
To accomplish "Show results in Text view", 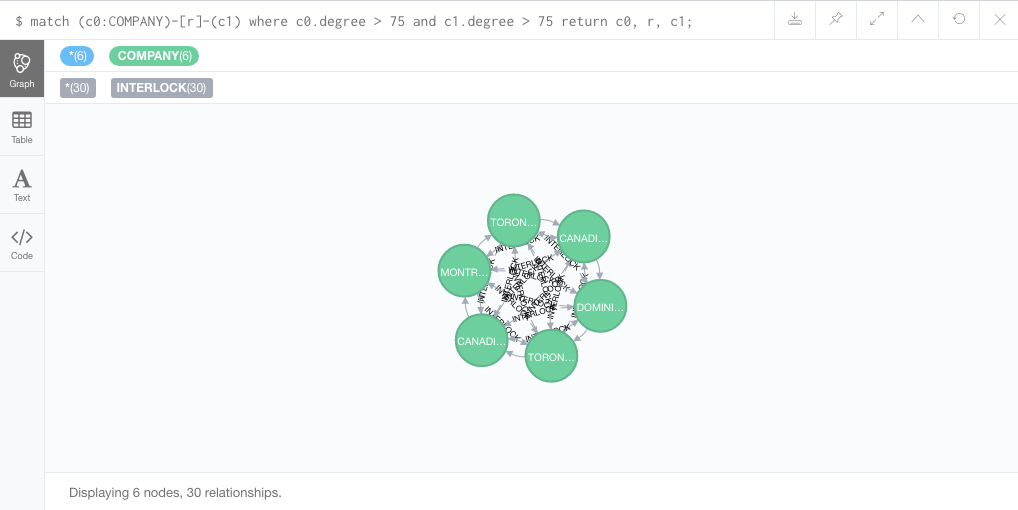I will [22, 185].
